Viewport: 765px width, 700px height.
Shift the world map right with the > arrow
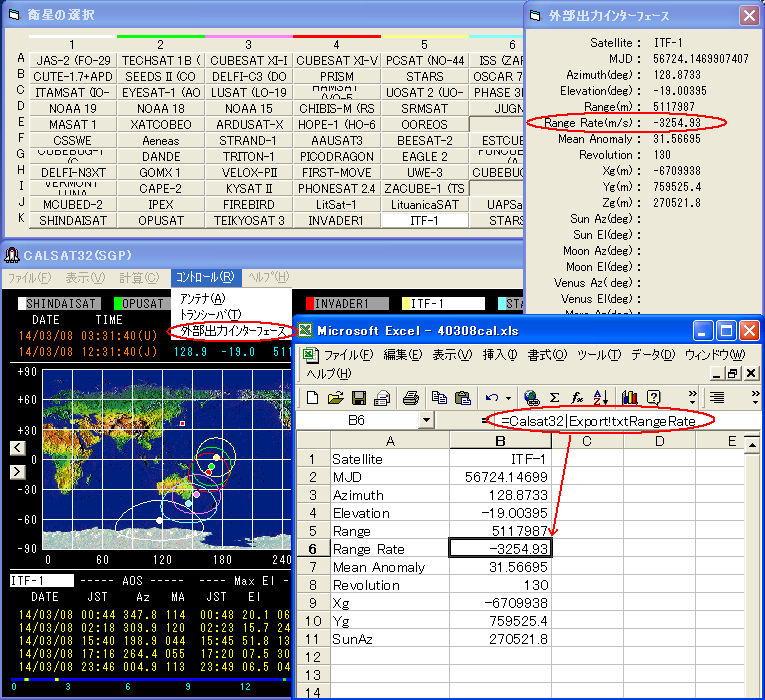click(18, 472)
